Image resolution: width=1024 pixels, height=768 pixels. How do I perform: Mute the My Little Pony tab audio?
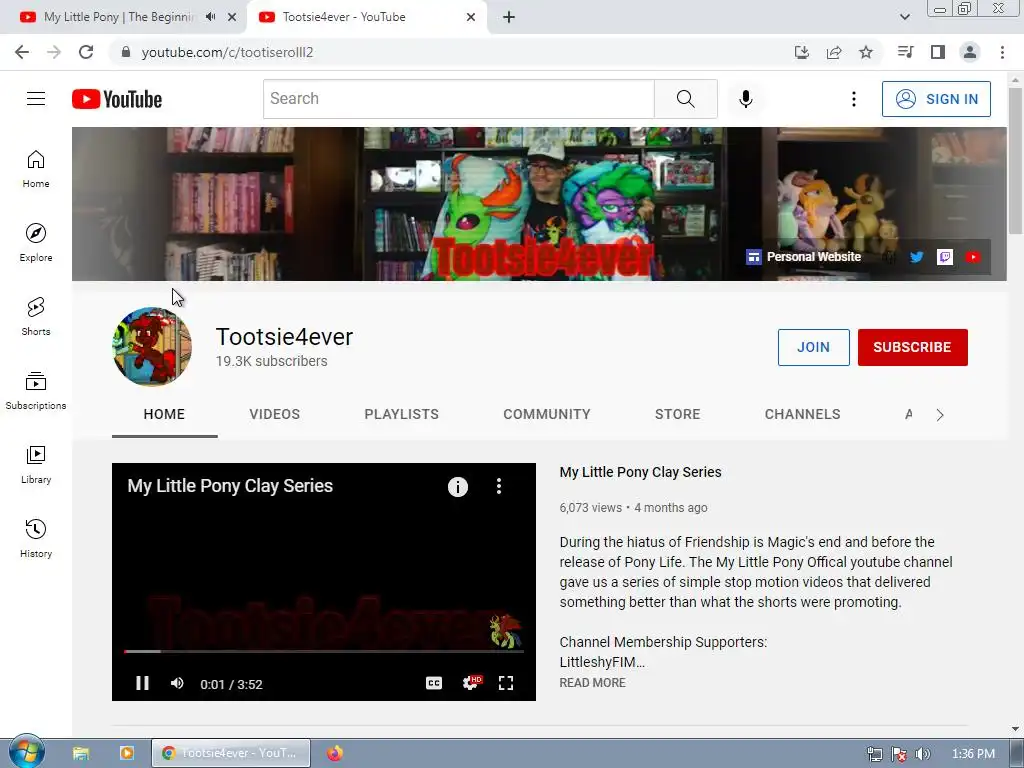(210, 17)
